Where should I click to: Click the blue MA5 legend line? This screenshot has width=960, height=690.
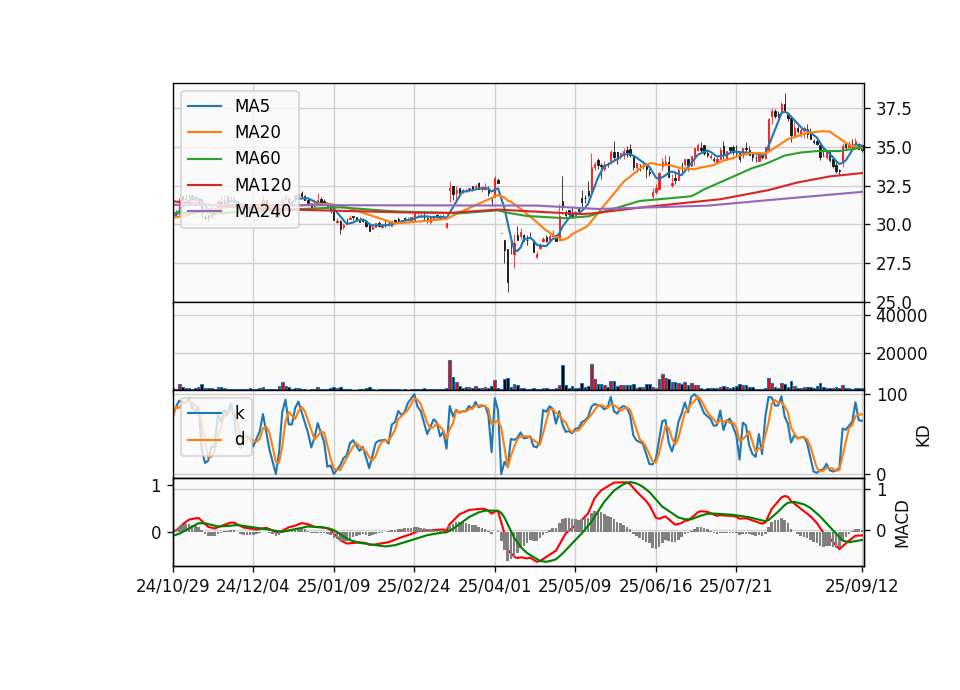(204, 106)
